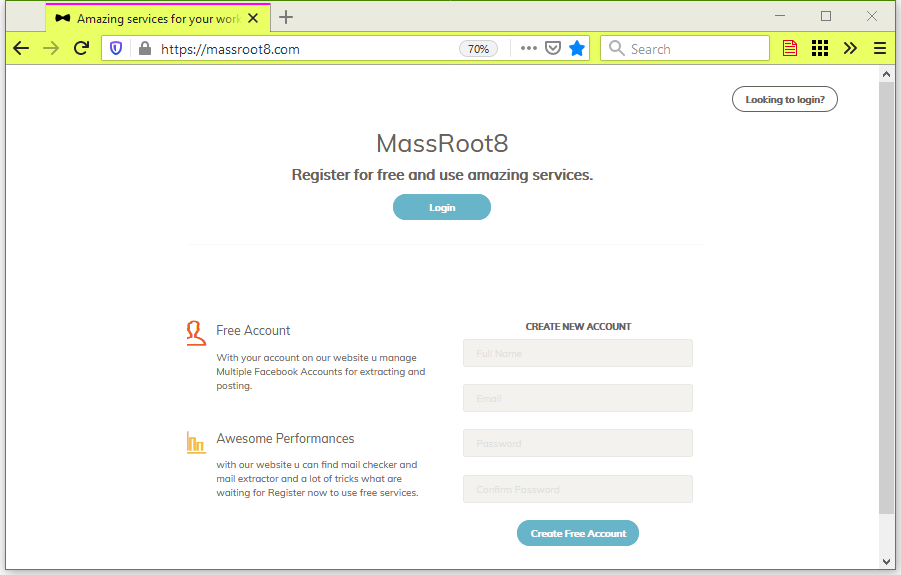Close the Amazing services tab
The height and width of the screenshot is (575, 901).
coord(253,18)
